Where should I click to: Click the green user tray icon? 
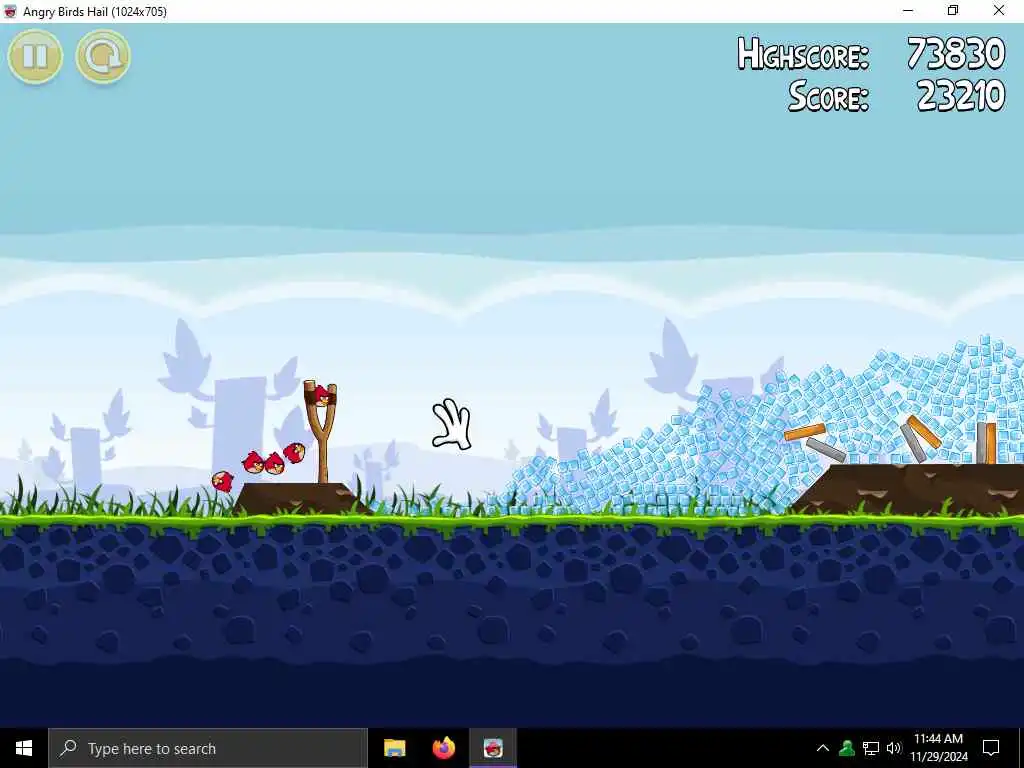[847, 748]
